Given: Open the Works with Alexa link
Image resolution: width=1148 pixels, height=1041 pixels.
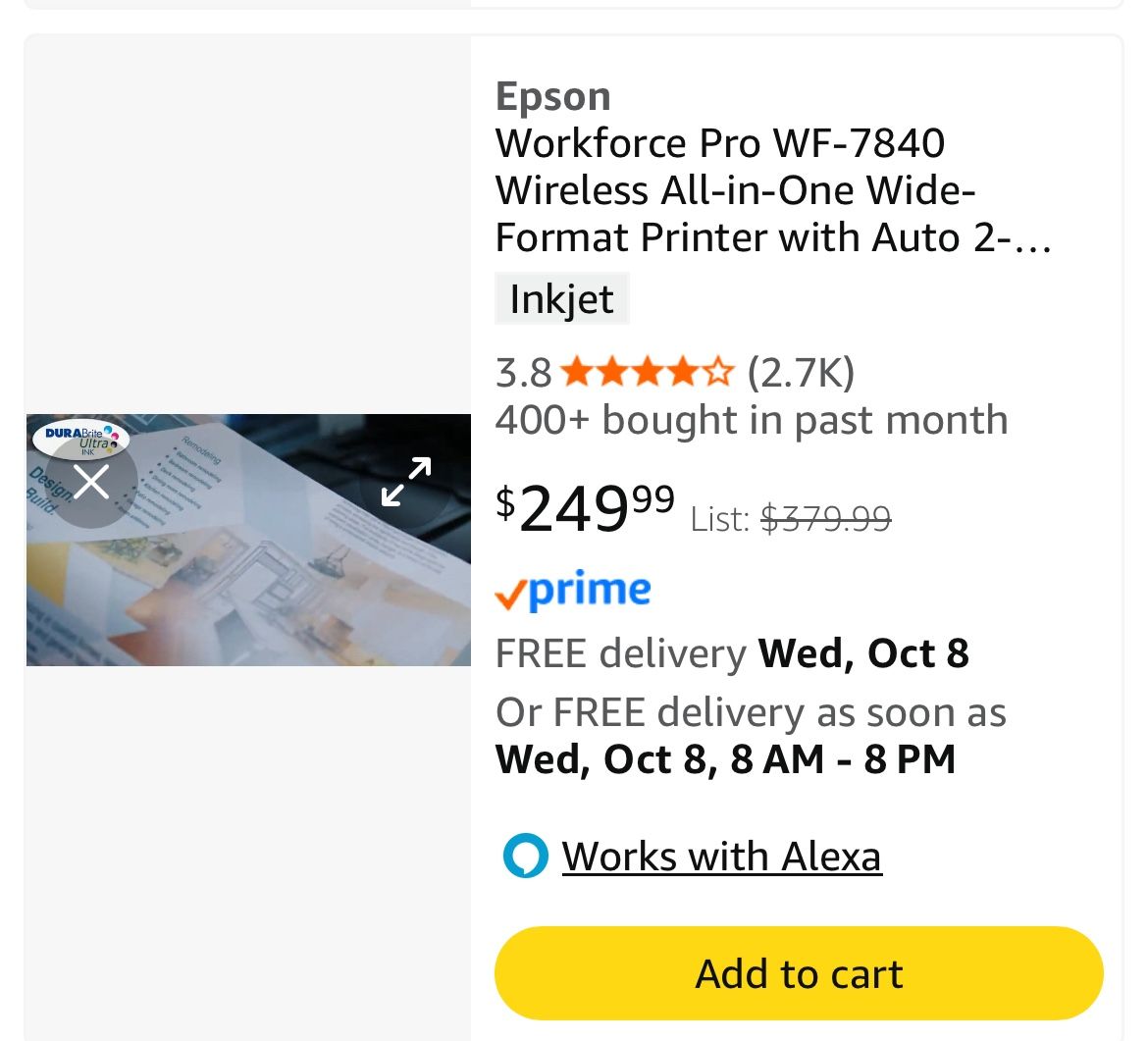Looking at the screenshot, I should pyautogui.click(x=721, y=857).
